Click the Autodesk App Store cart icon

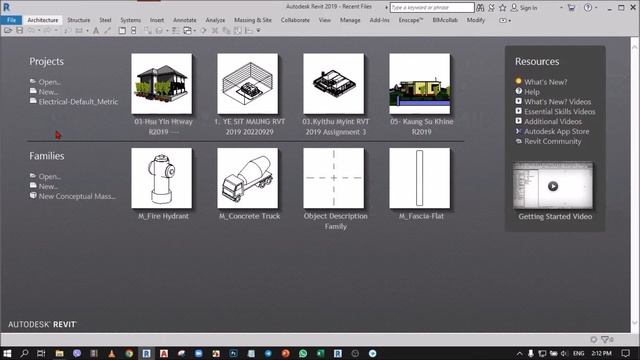click(x=571, y=7)
